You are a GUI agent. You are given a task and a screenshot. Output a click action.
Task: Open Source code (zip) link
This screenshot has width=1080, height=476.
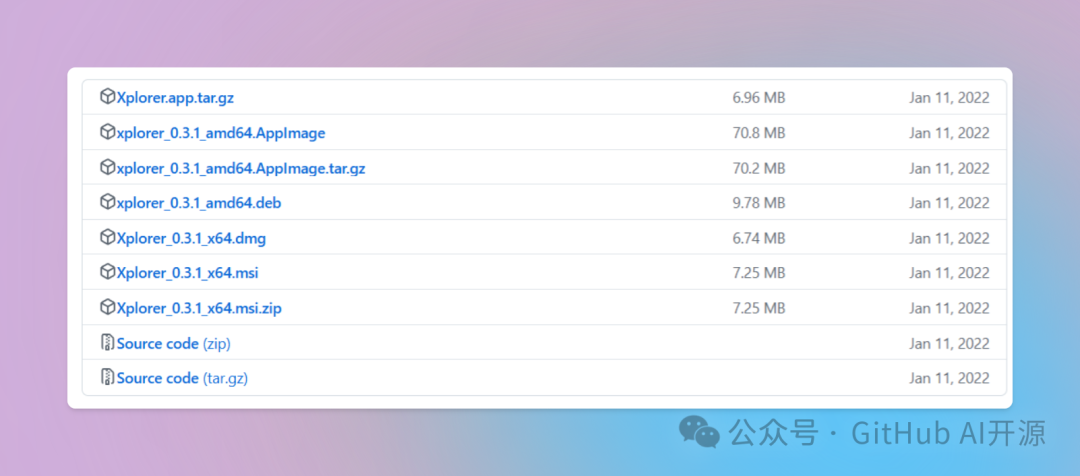(174, 343)
